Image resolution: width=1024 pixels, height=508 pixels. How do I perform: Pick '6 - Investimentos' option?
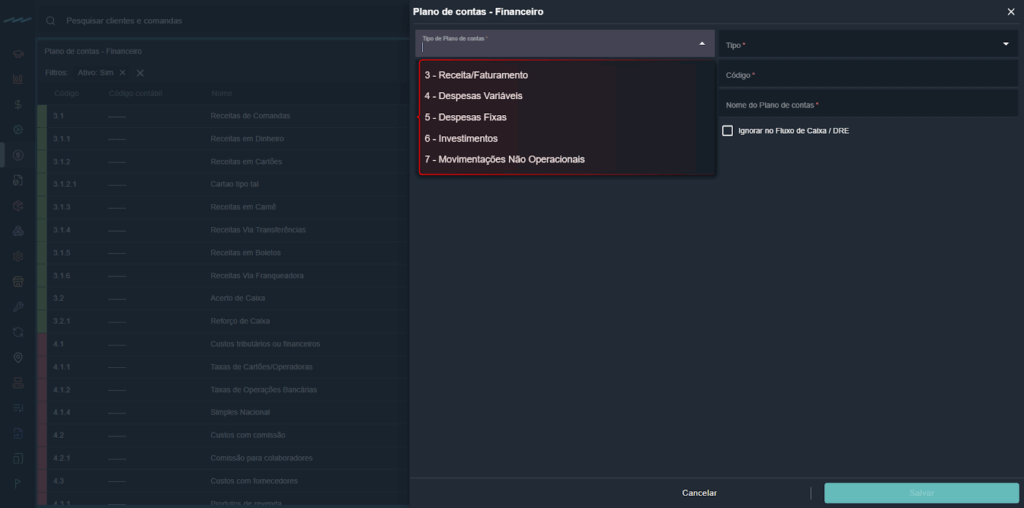click(461, 138)
